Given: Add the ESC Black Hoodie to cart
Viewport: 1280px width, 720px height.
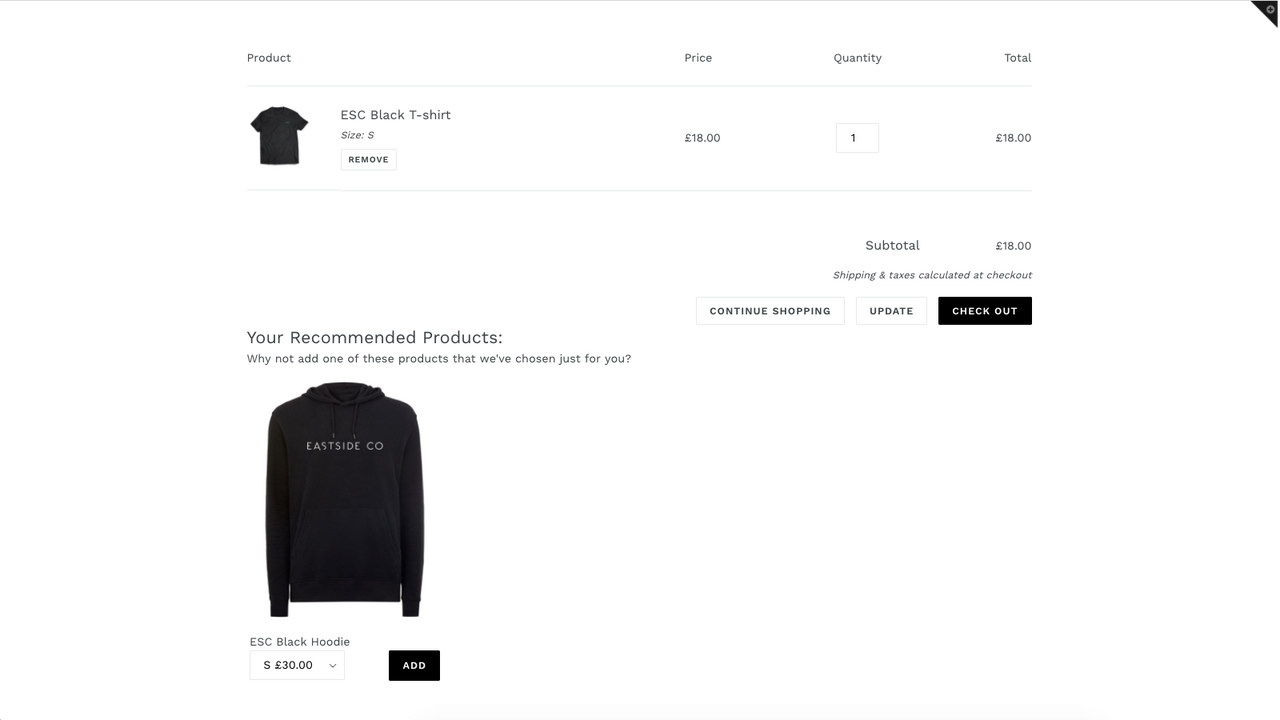Looking at the screenshot, I should [x=414, y=665].
